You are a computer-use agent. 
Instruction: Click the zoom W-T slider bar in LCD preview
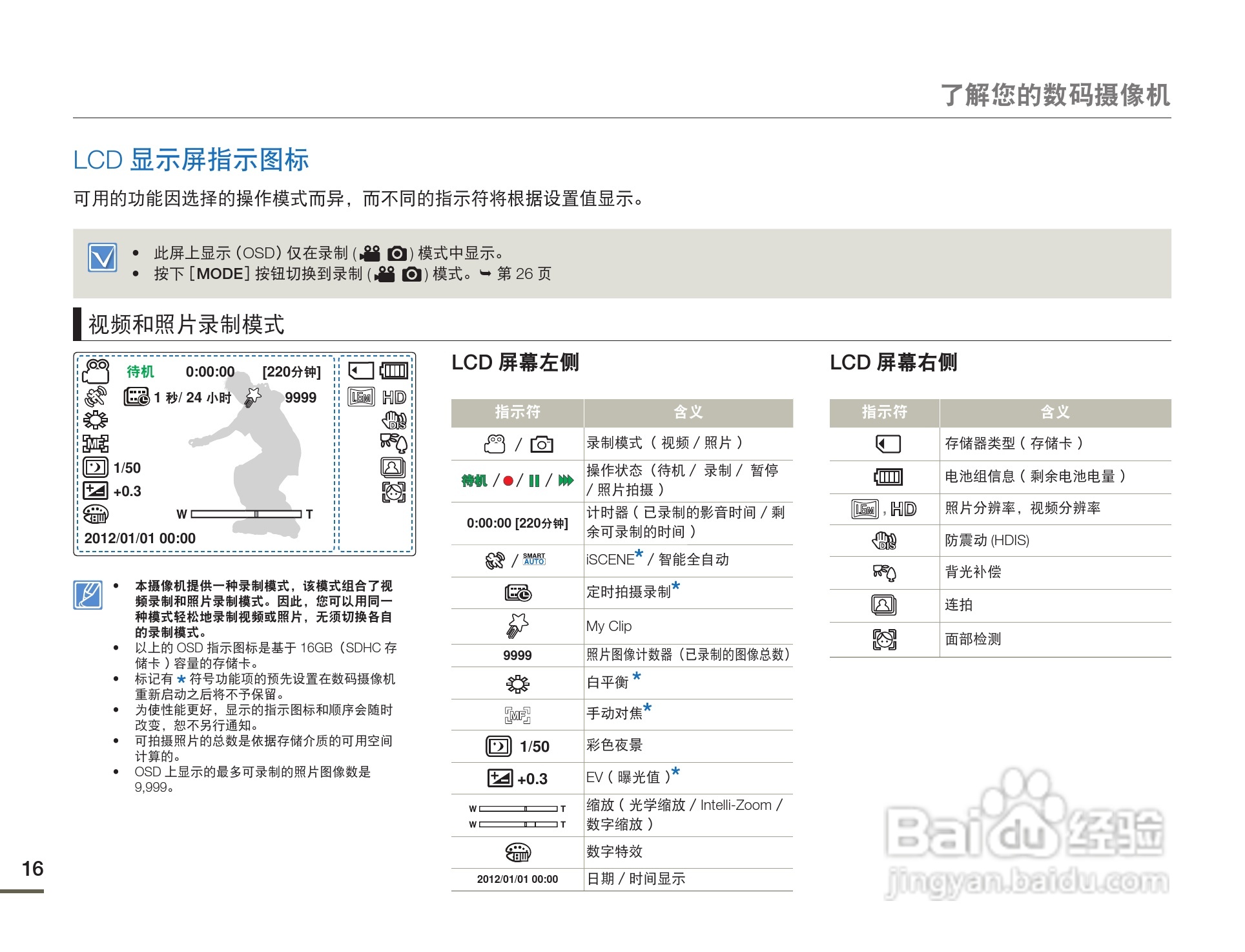click(246, 514)
